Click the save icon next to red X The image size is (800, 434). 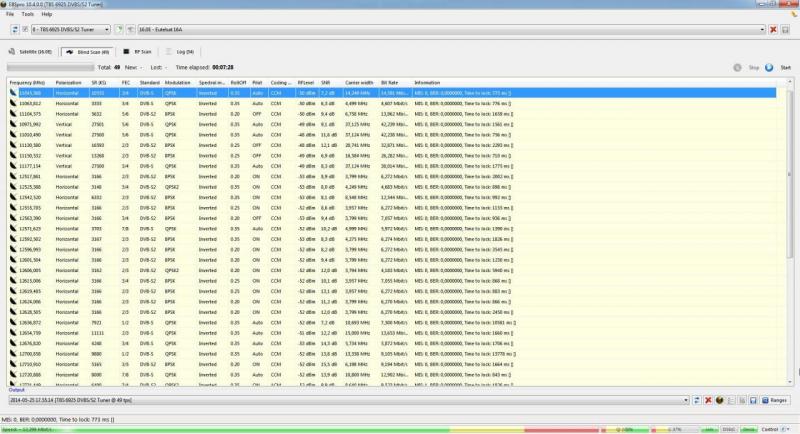pos(785,30)
